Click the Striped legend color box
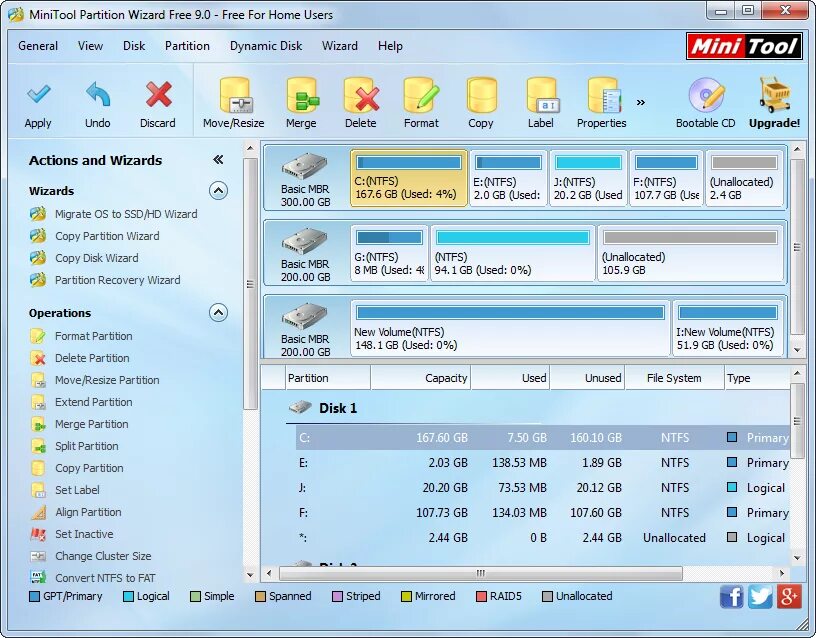Screen dimensions: 816x638 337,596
